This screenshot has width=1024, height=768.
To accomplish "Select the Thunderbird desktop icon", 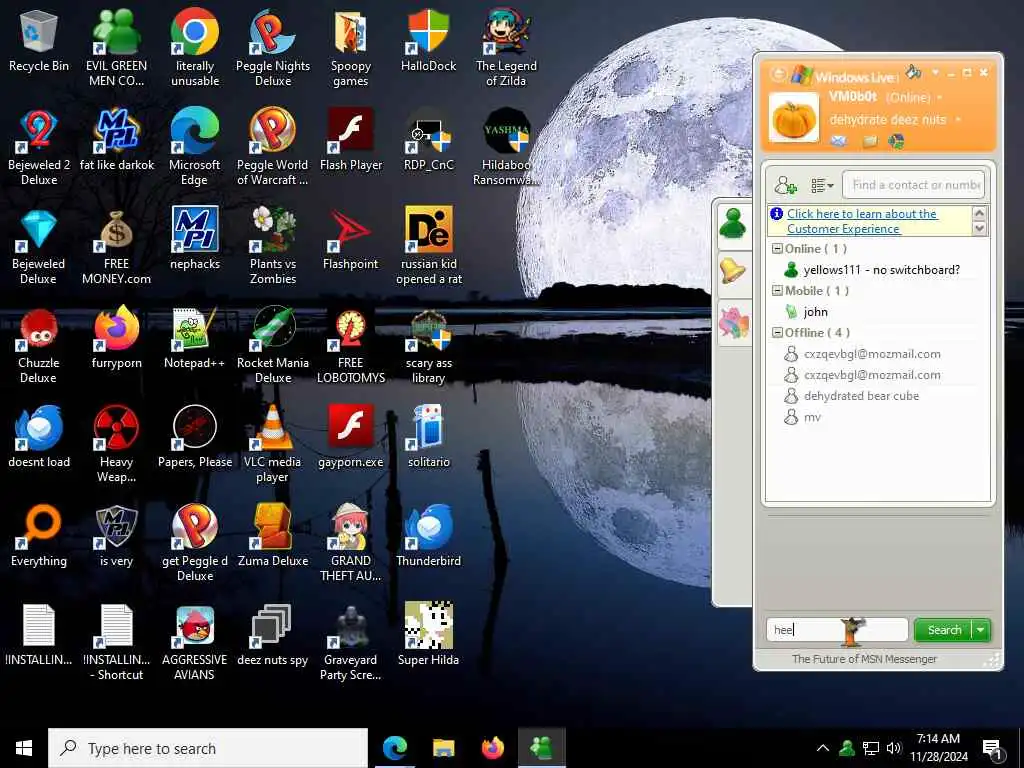I will tap(428, 536).
